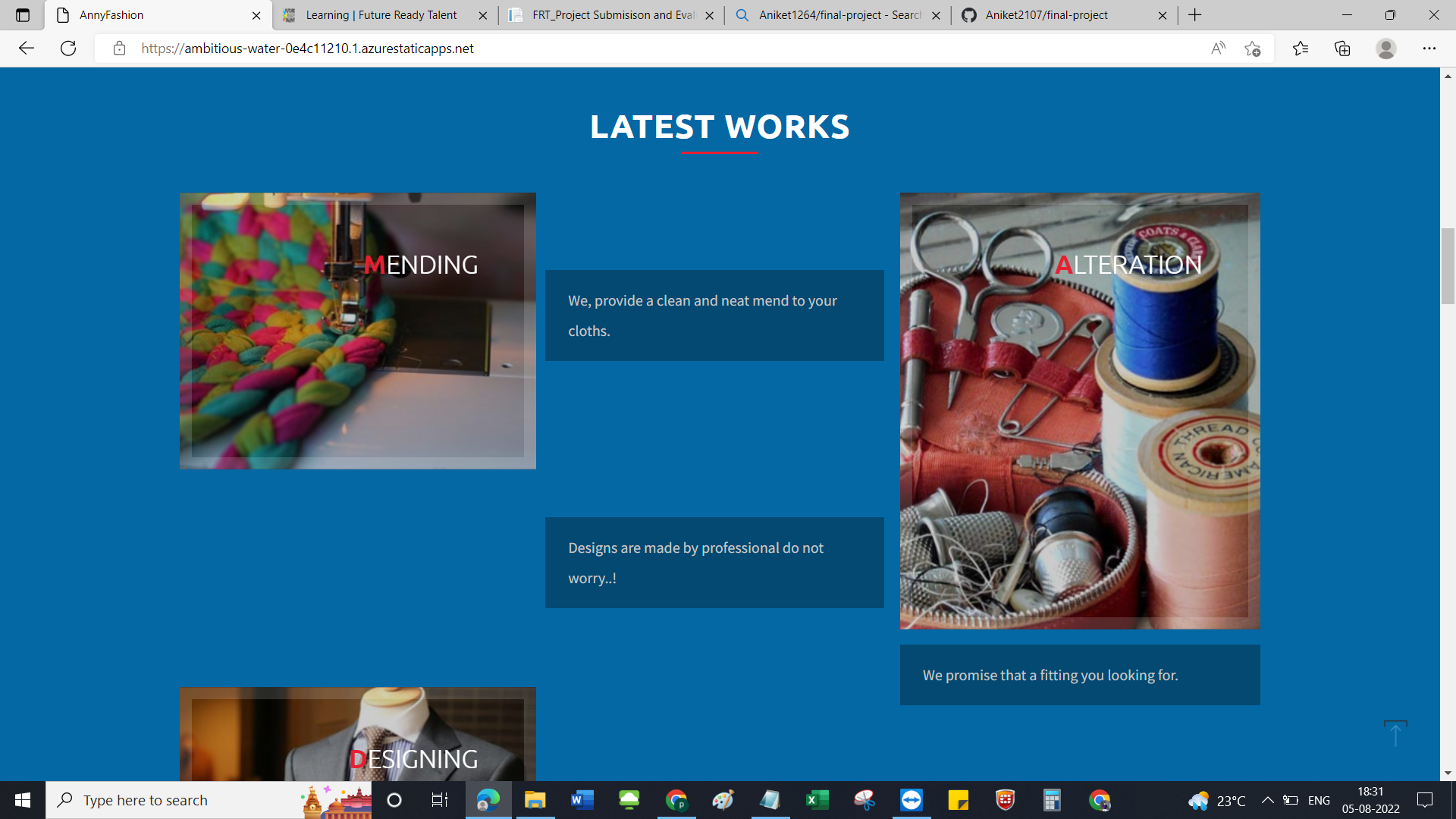Open Microsoft Word from the taskbar
The width and height of the screenshot is (1456, 819).
click(582, 800)
